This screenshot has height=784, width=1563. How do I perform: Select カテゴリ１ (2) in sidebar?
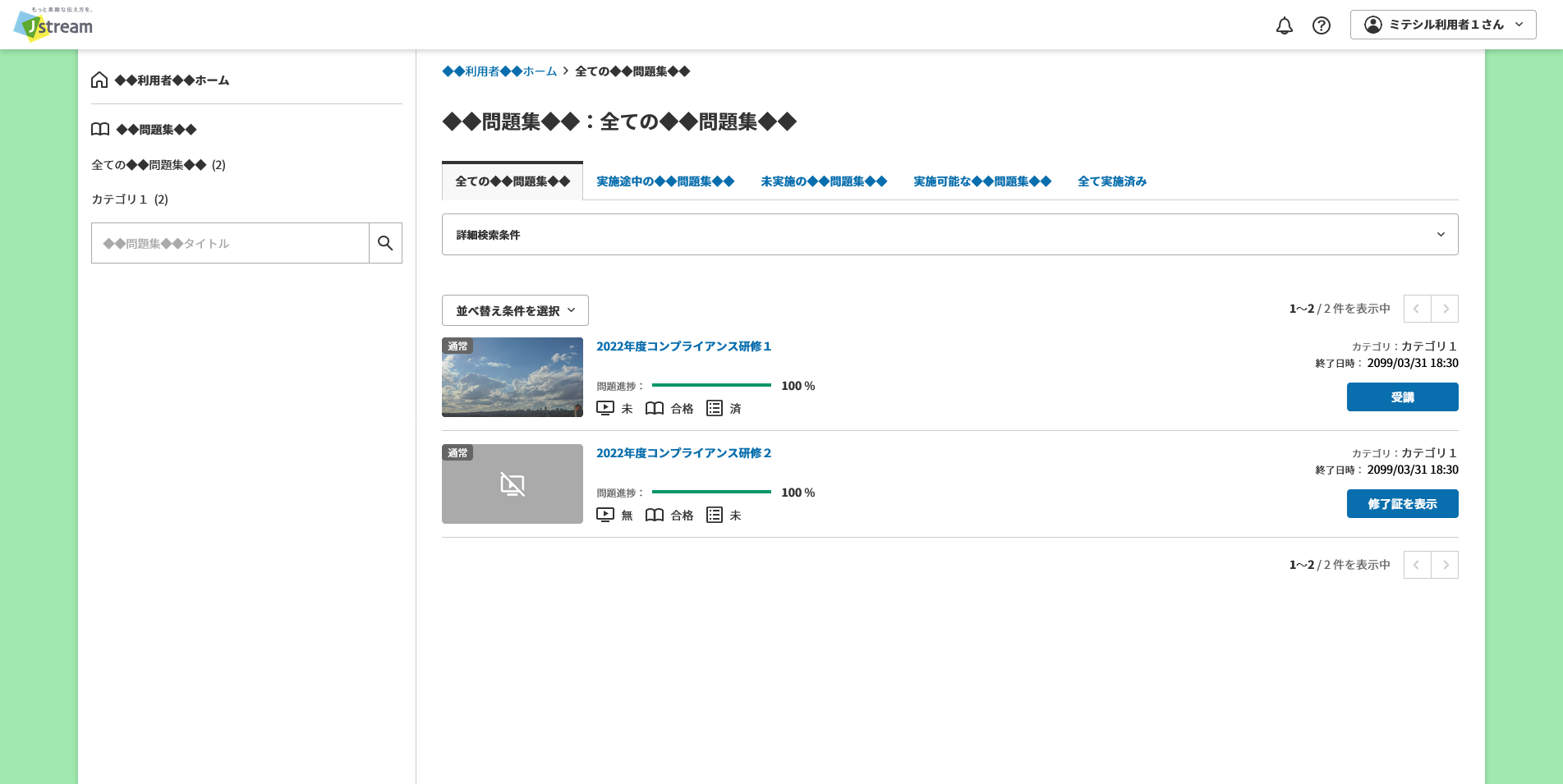point(130,199)
